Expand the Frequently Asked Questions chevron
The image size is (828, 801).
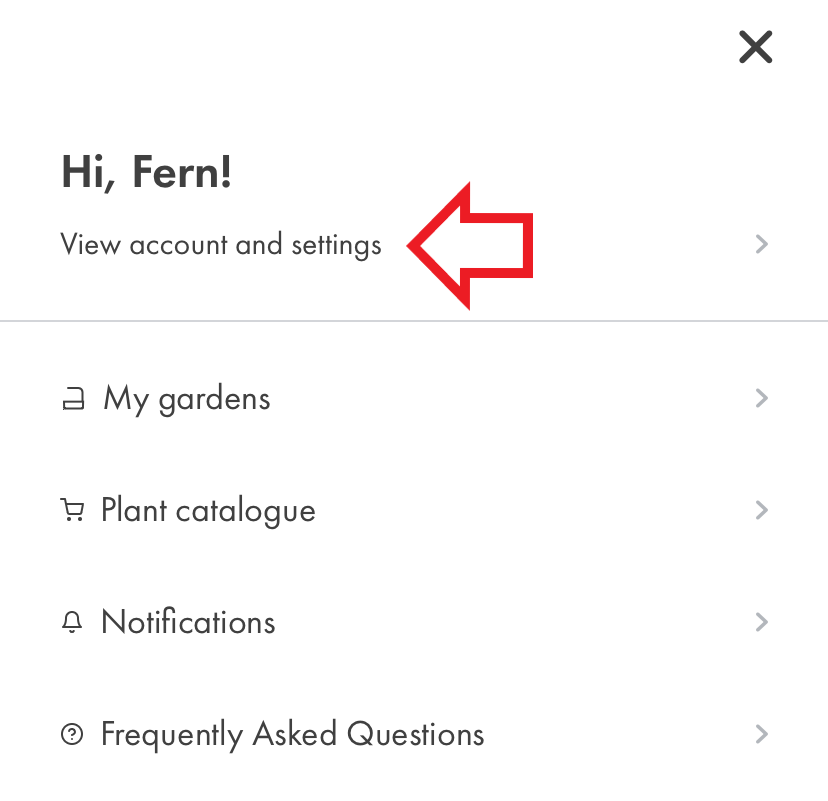[761, 734]
